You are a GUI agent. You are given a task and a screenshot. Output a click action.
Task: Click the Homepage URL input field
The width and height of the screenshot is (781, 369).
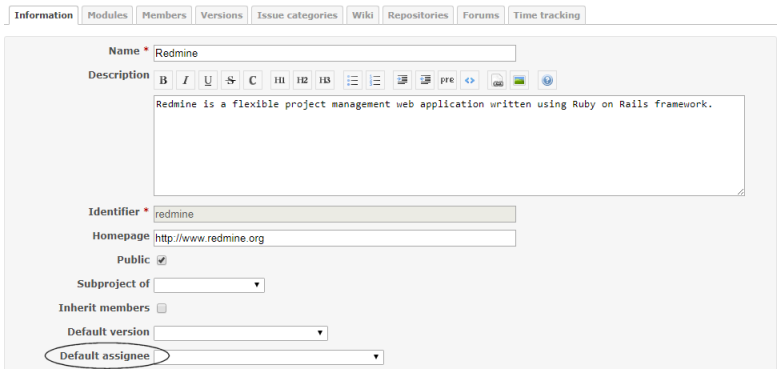pos(335,238)
